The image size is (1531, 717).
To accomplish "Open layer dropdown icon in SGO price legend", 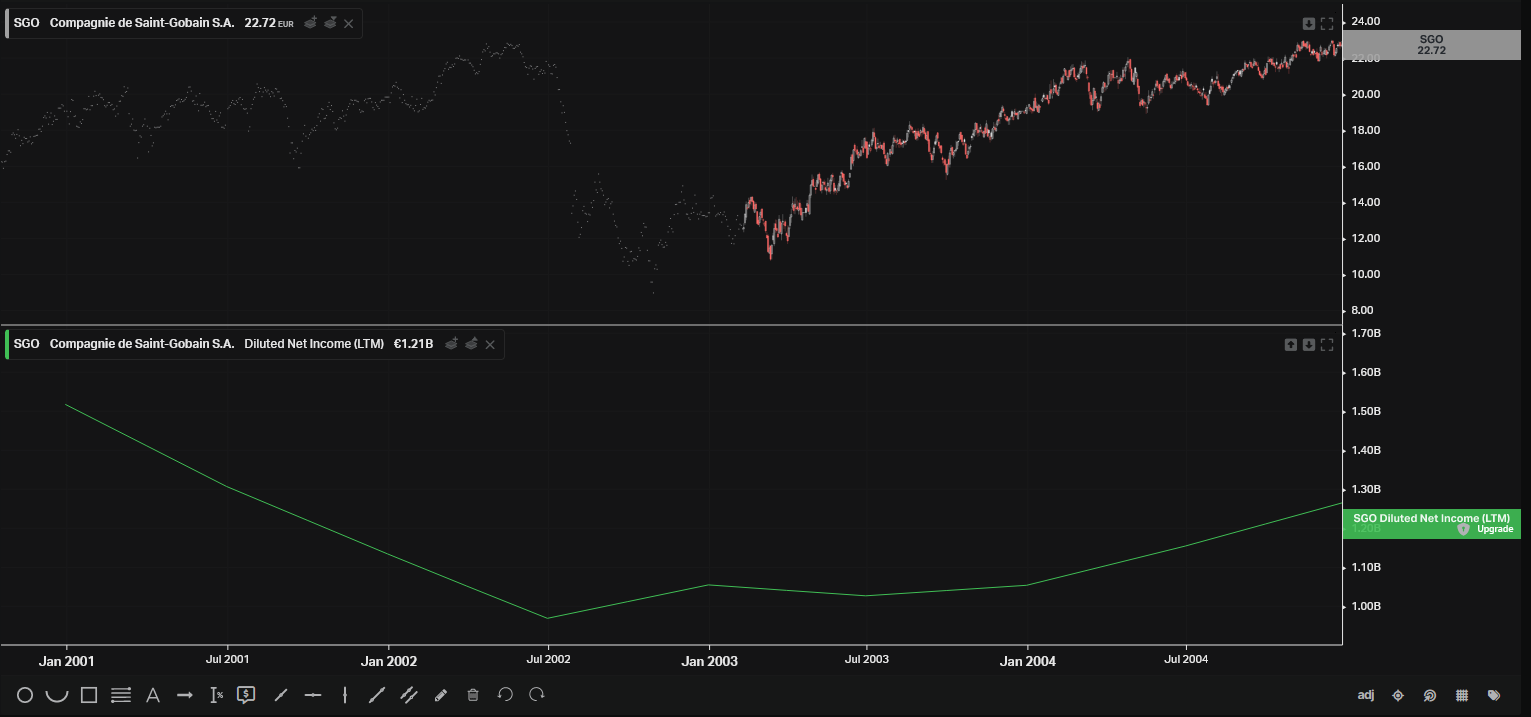I will [330, 23].
